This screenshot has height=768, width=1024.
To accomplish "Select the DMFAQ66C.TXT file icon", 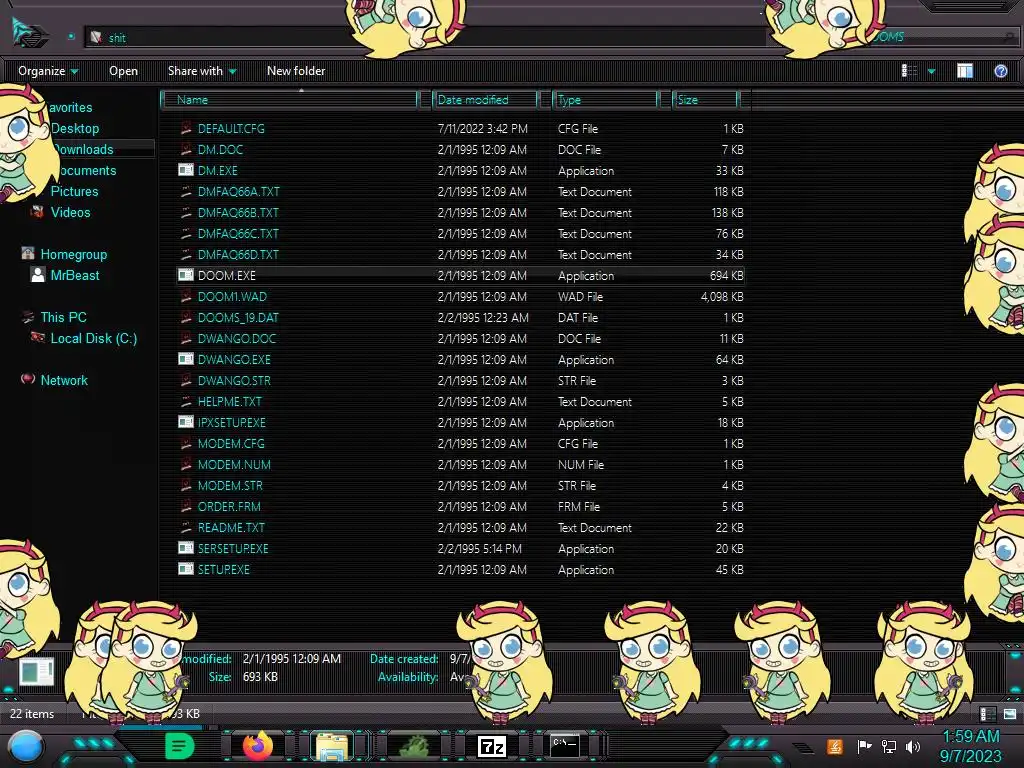I will tap(186, 233).
